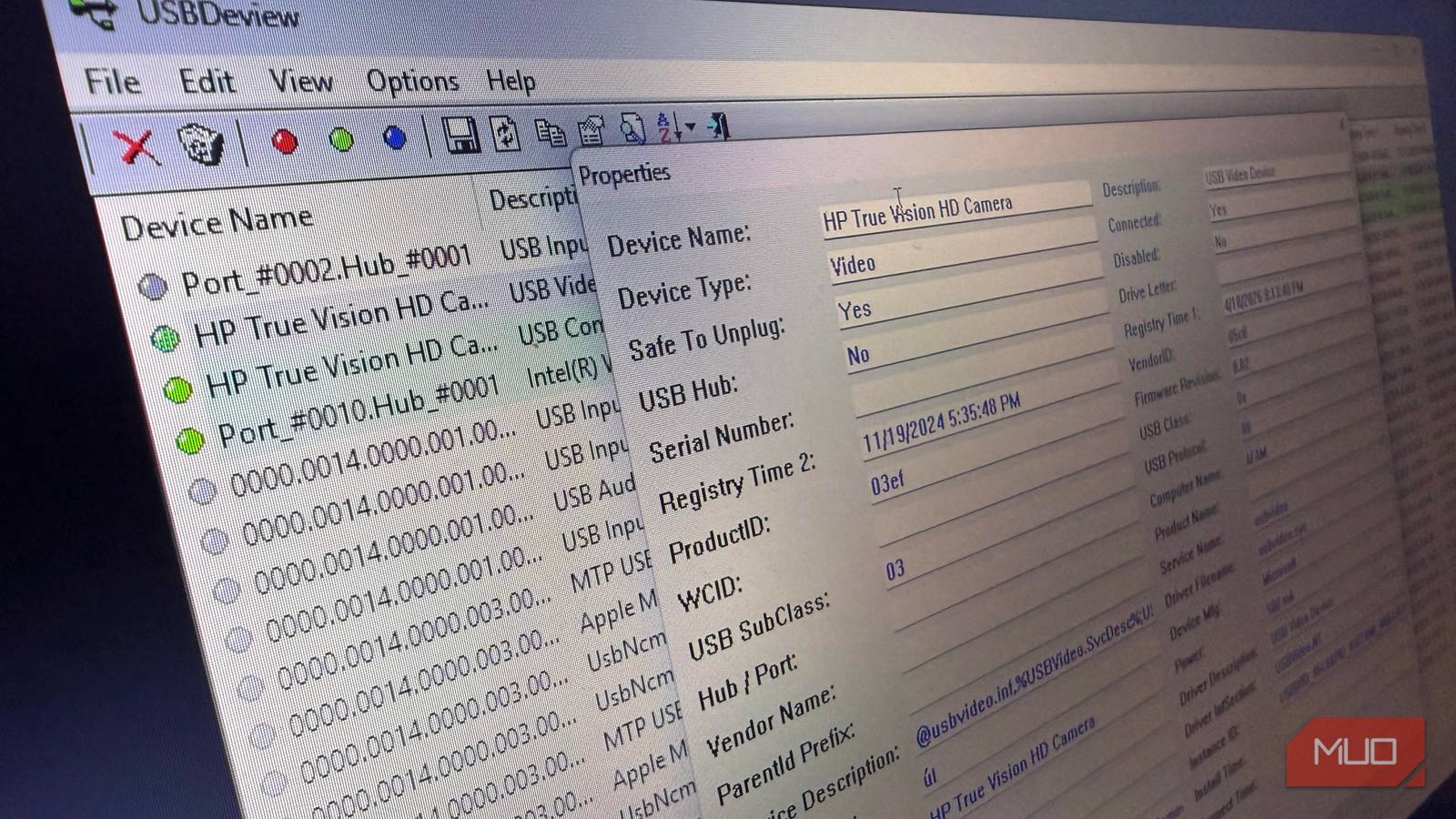Click the refresh device list icon
The image size is (1456, 819).
pos(504,133)
